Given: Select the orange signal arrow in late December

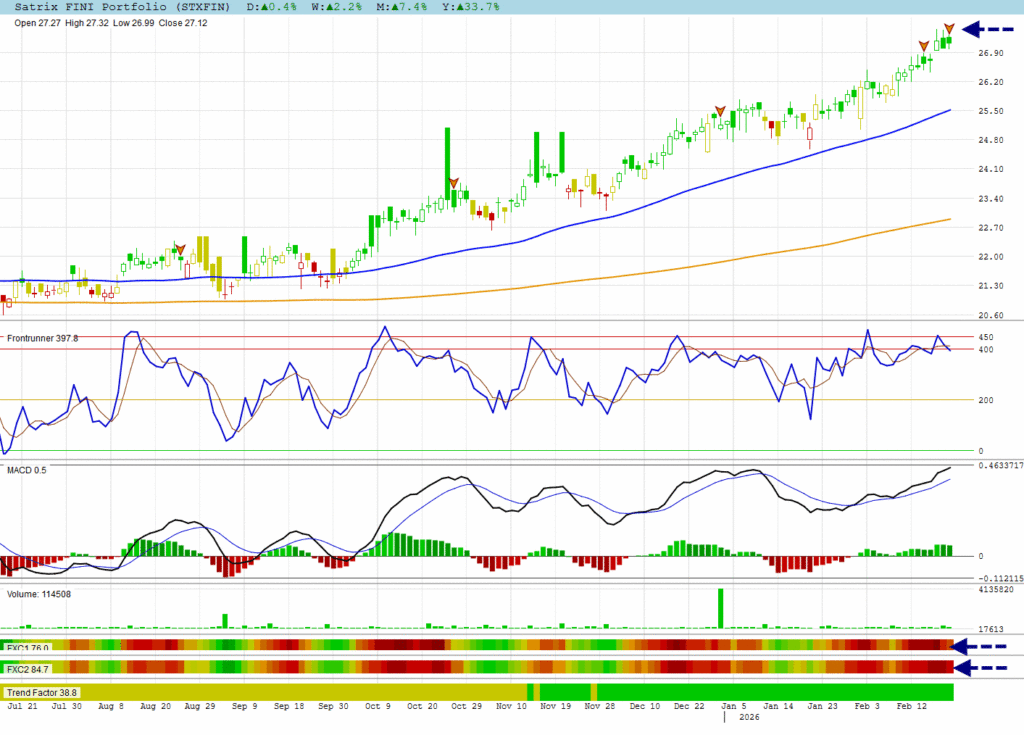Looking at the screenshot, I should pyautogui.click(x=719, y=111).
